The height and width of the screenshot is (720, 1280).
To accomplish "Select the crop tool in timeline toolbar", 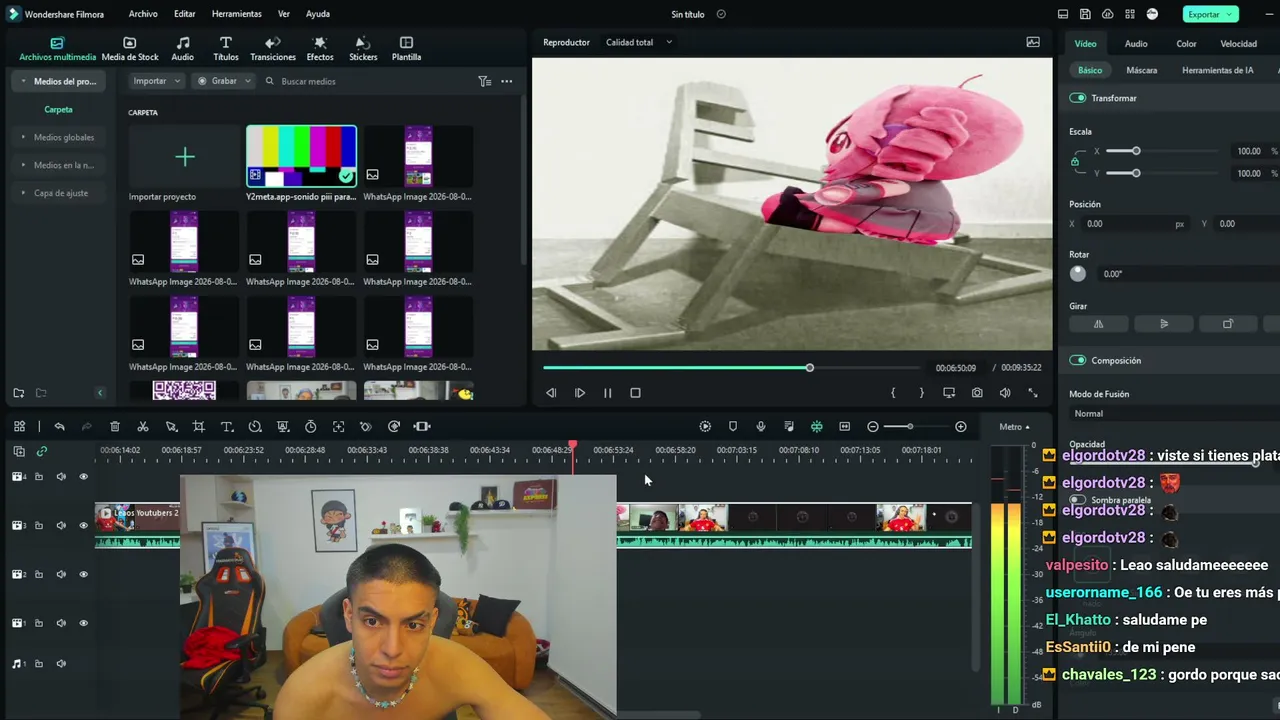I will tap(199, 427).
